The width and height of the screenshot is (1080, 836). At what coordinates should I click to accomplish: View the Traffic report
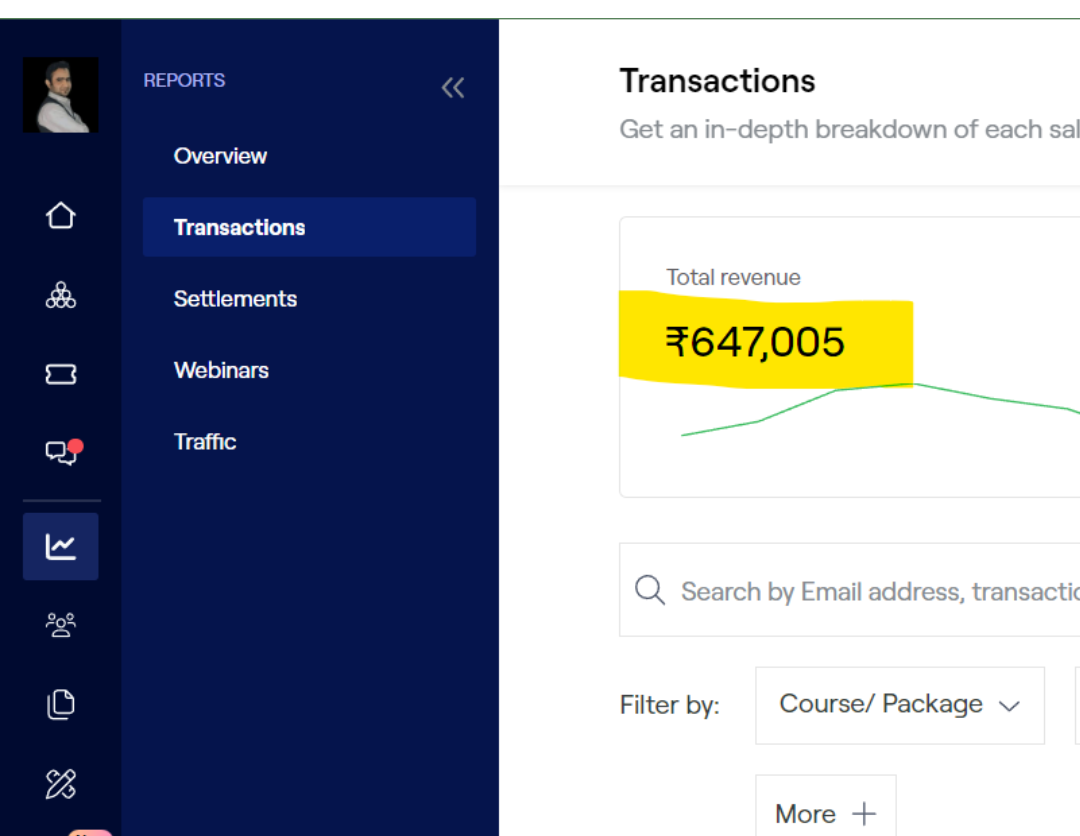[x=205, y=442]
